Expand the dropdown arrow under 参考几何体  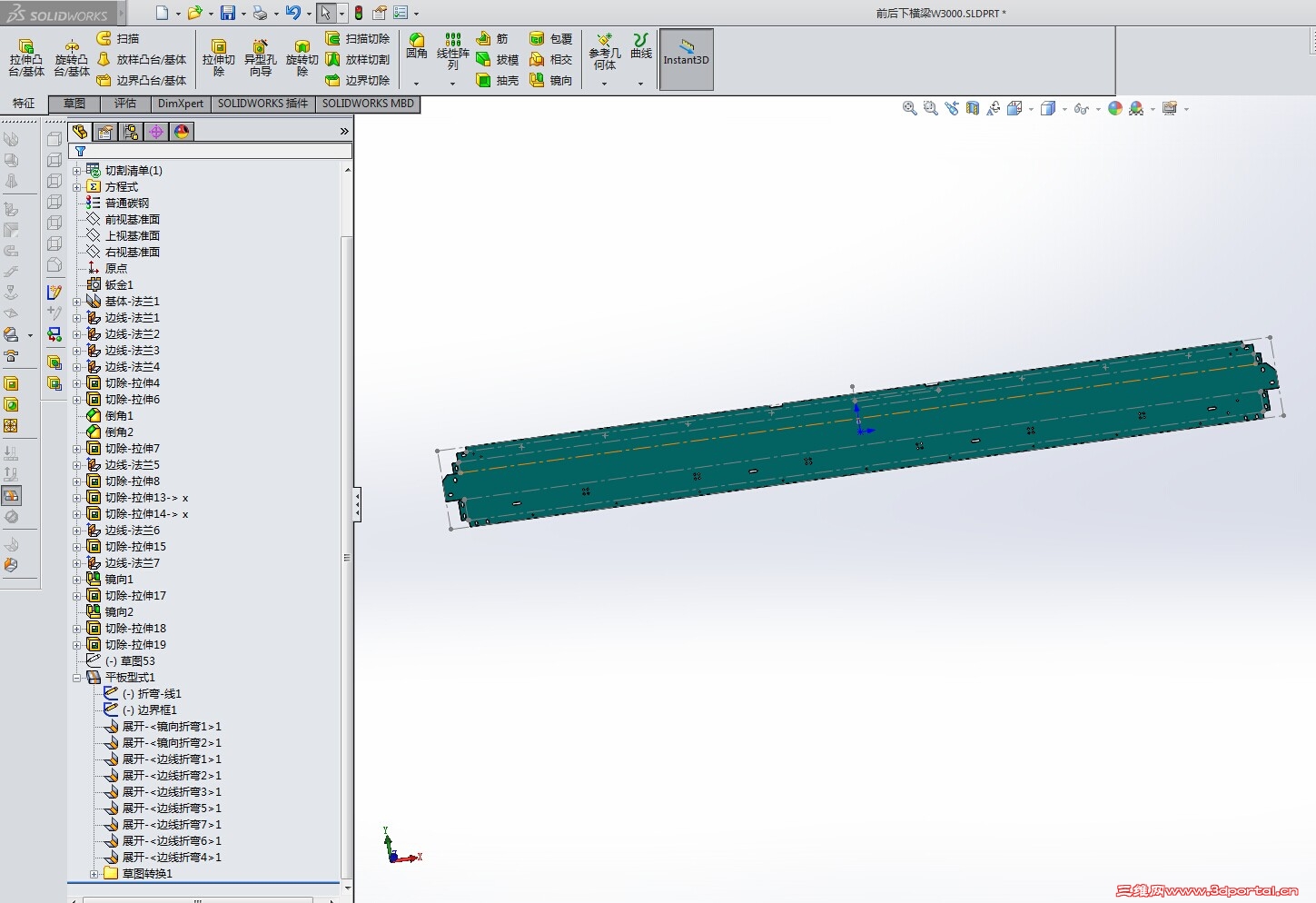click(604, 84)
